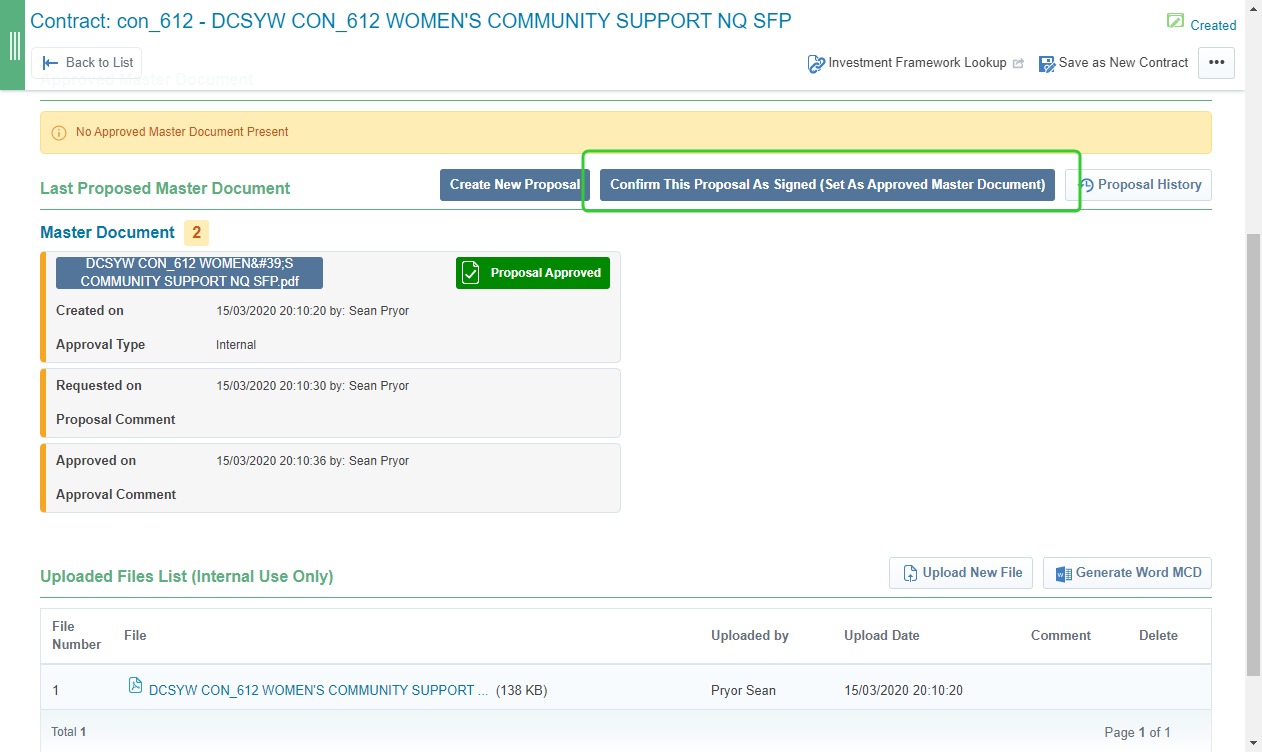
Task: Confirm This Proposal As Signed
Action: pyautogui.click(x=827, y=185)
